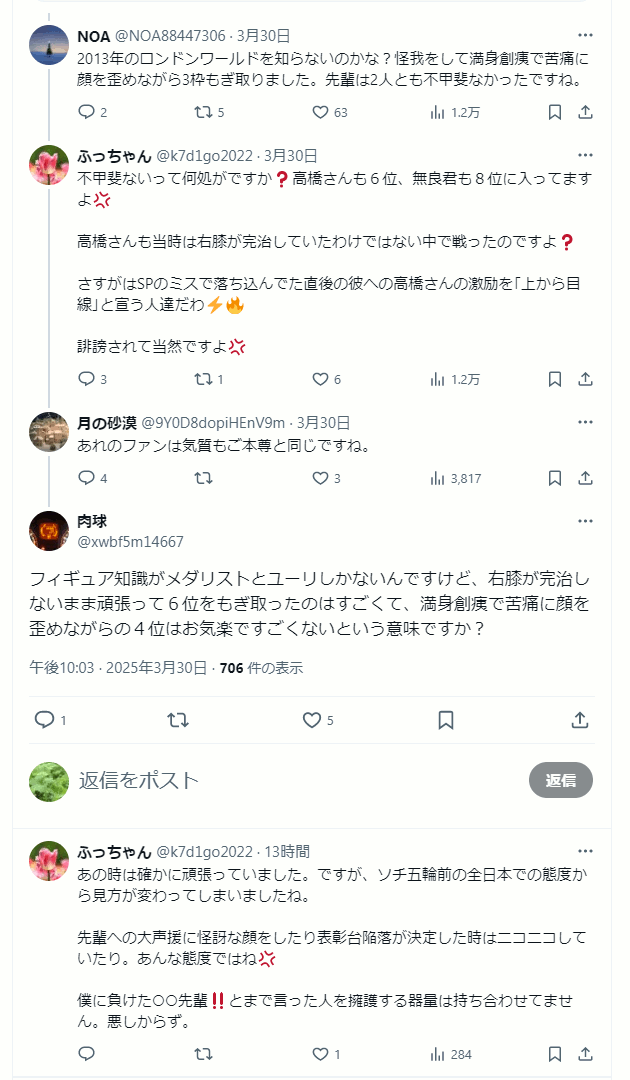The height and width of the screenshot is (1080, 630).
Task: Retweet NOA's tweet with 5 reposts
Action: 203,113
